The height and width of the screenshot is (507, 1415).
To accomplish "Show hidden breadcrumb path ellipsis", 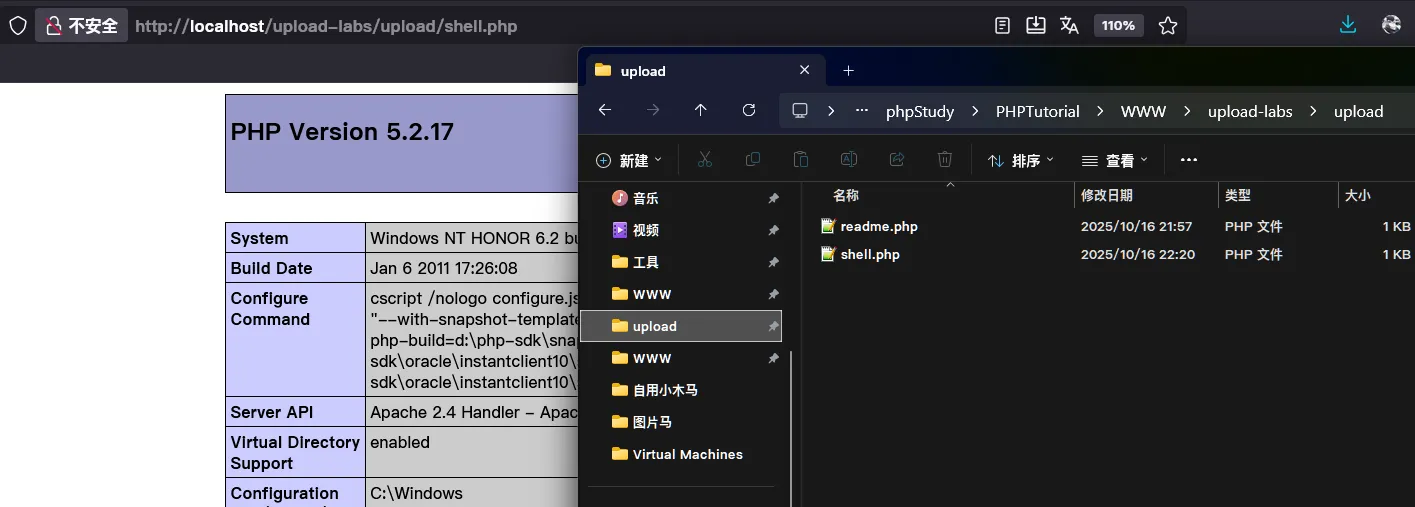I will [x=862, y=111].
